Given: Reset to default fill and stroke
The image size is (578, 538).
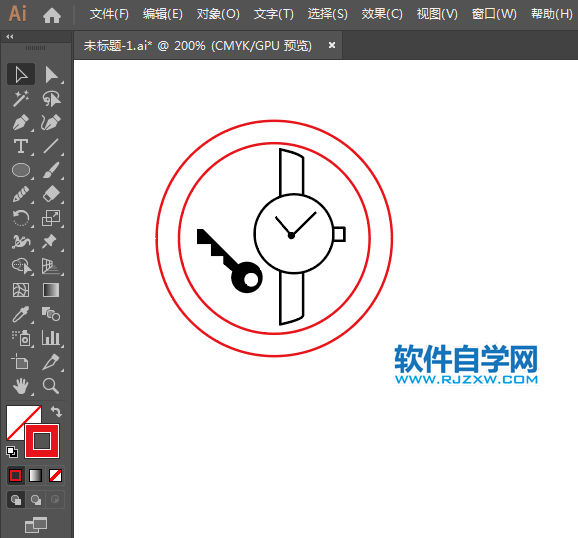Looking at the screenshot, I should click(x=12, y=452).
